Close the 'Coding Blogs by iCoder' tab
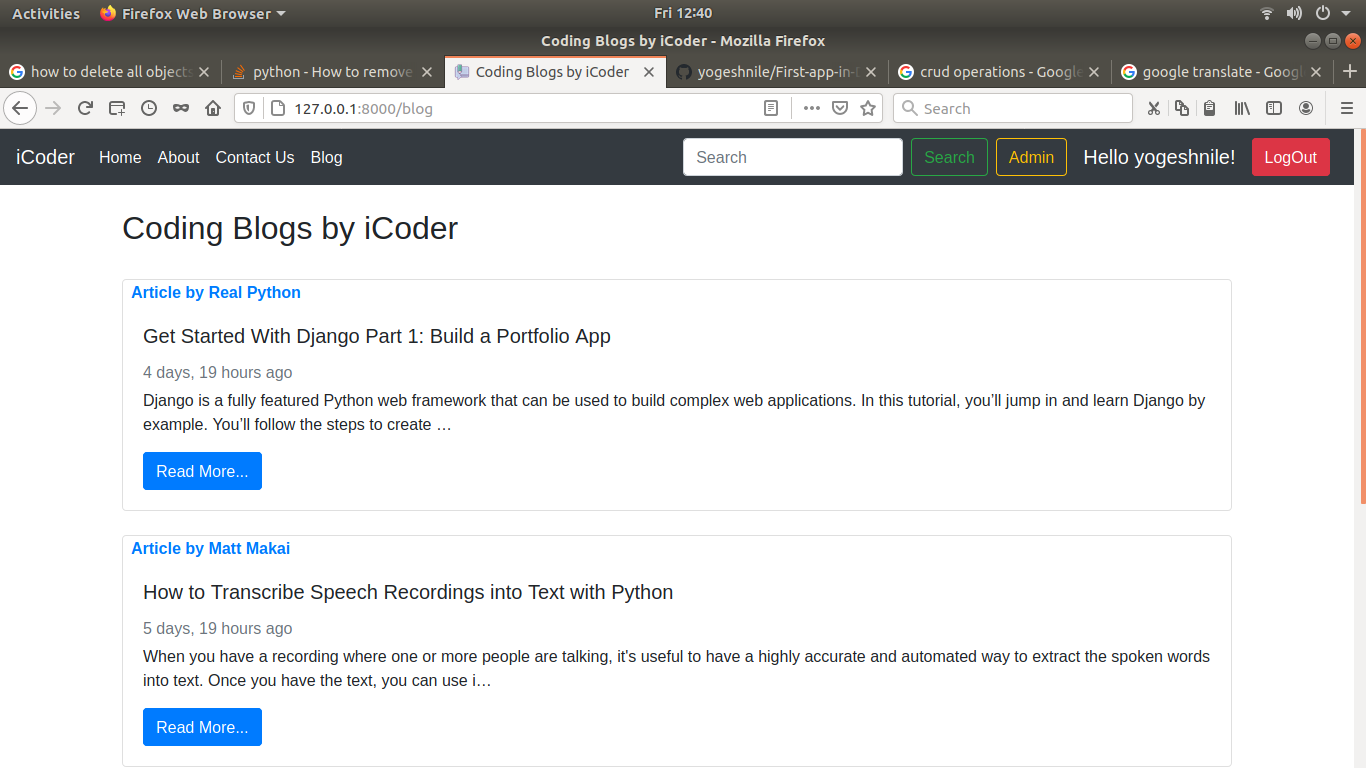The height and width of the screenshot is (768, 1366). click(x=649, y=72)
